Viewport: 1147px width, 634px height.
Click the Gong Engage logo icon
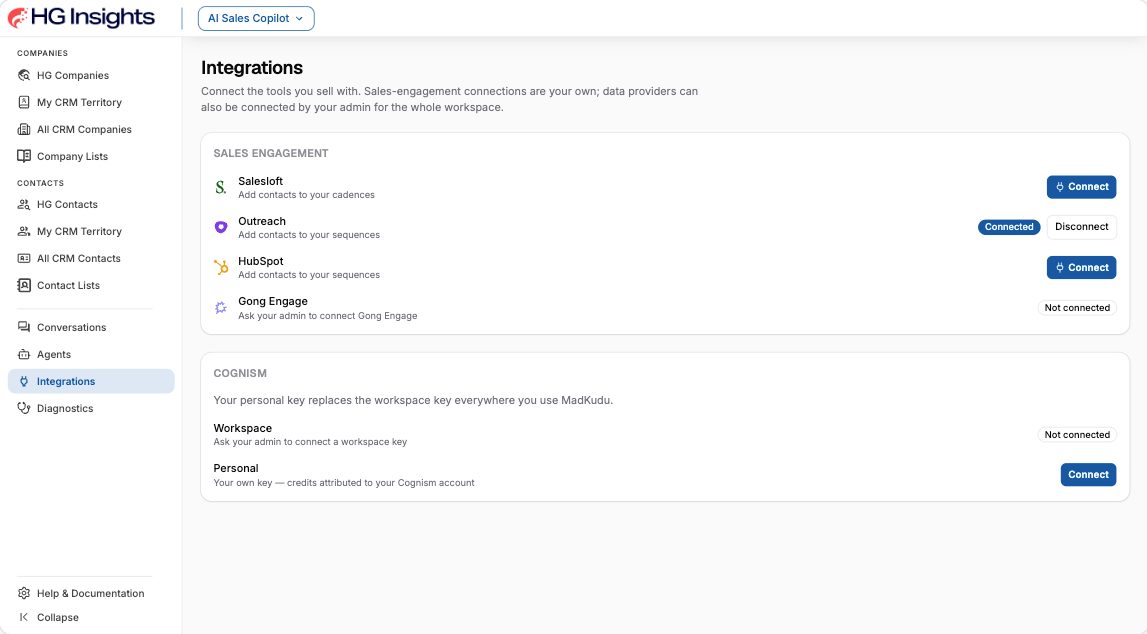pos(221,308)
